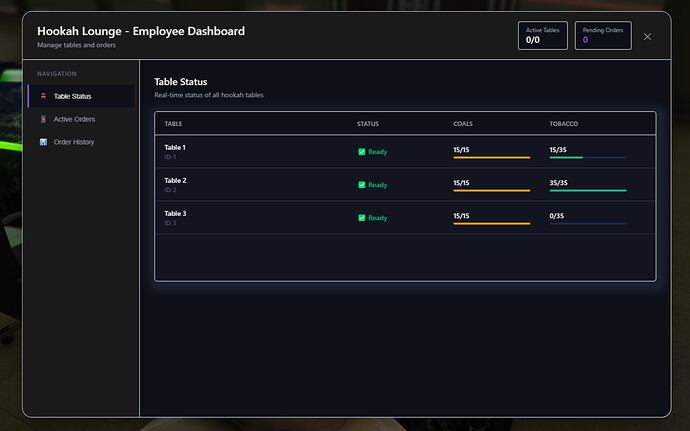This screenshot has width=690, height=431.
Task: Click the green Ready checkmark for Table 2
Action: (x=362, y=184)
